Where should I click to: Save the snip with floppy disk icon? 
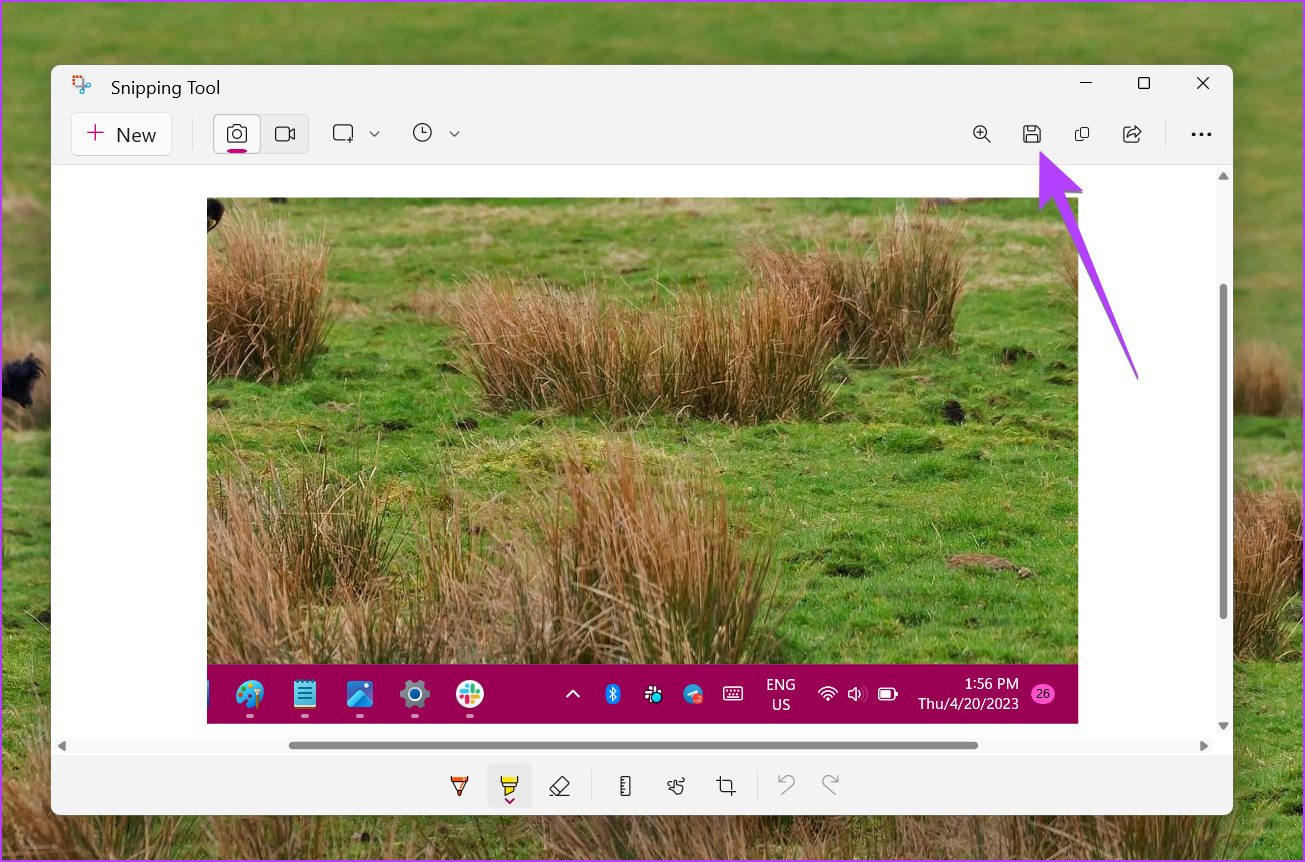pos(1032,134)
